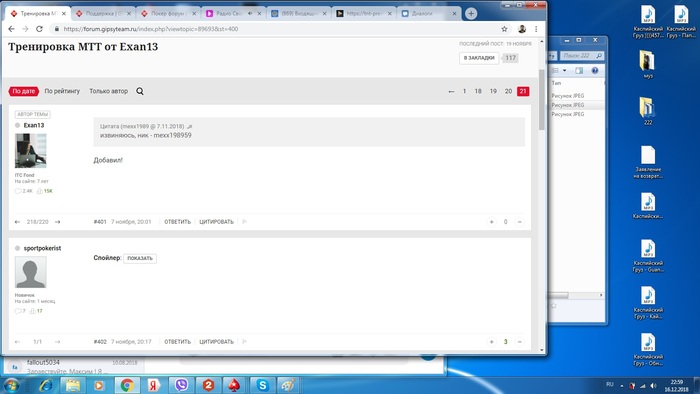The height and width of the screenshot is (394, 700).
Task: Open folder 222 on desktop
Action: pyautogui.click(x=648, y=111)
